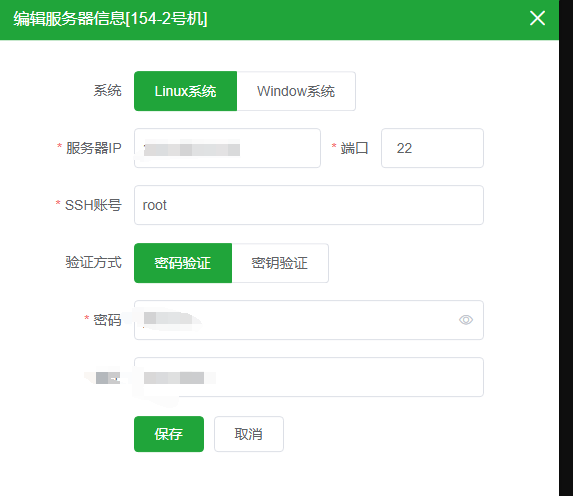Show the password using the eye icon
This screenshot has width=573, height=496.
tap(466, 320)
